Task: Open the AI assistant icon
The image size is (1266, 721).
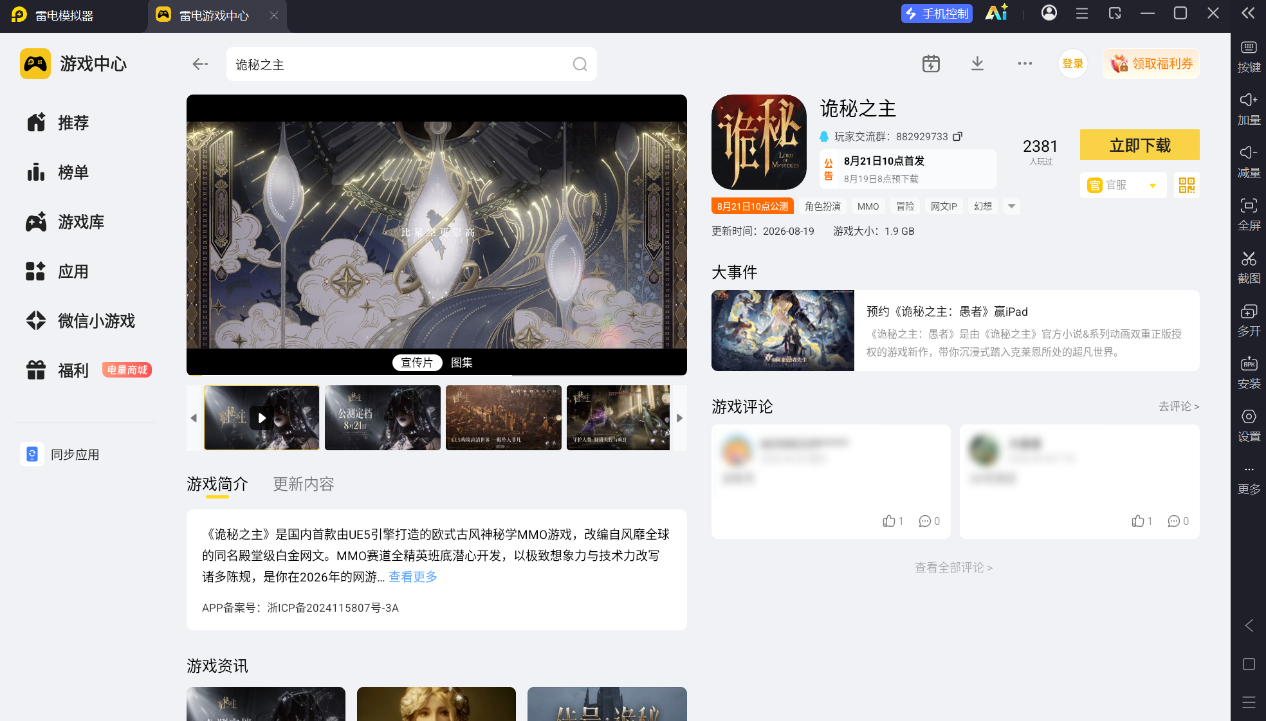Action: 996,13
